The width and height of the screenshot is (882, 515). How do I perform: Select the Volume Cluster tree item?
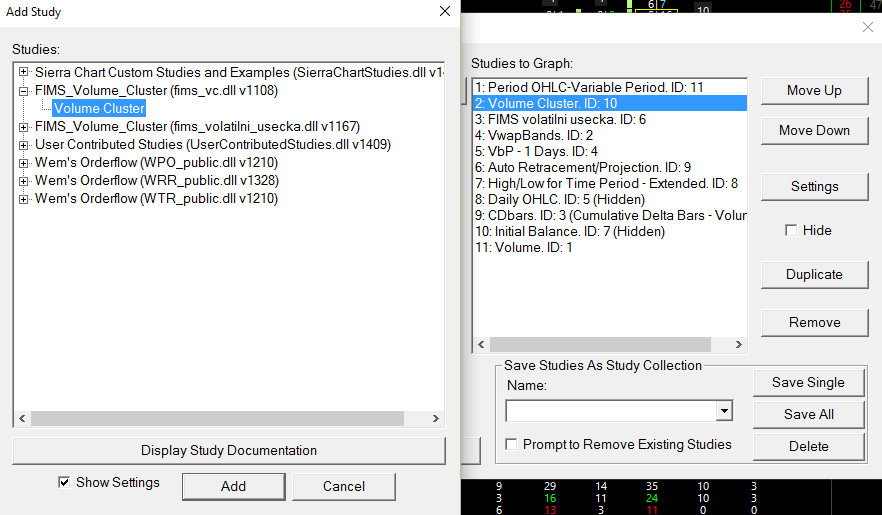pyautogui.click(x=99, y=108)
